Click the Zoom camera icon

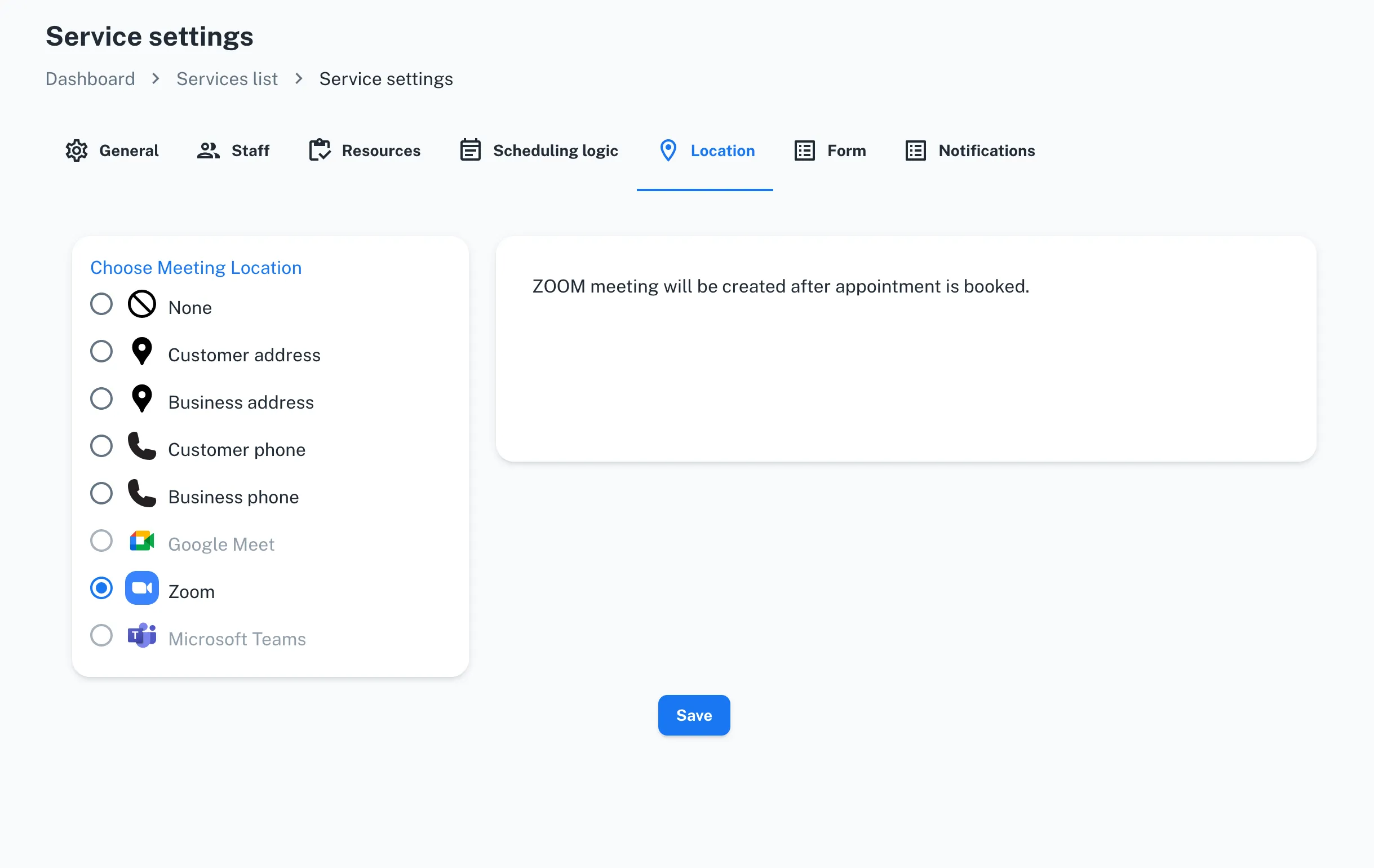tap(141, 588)
